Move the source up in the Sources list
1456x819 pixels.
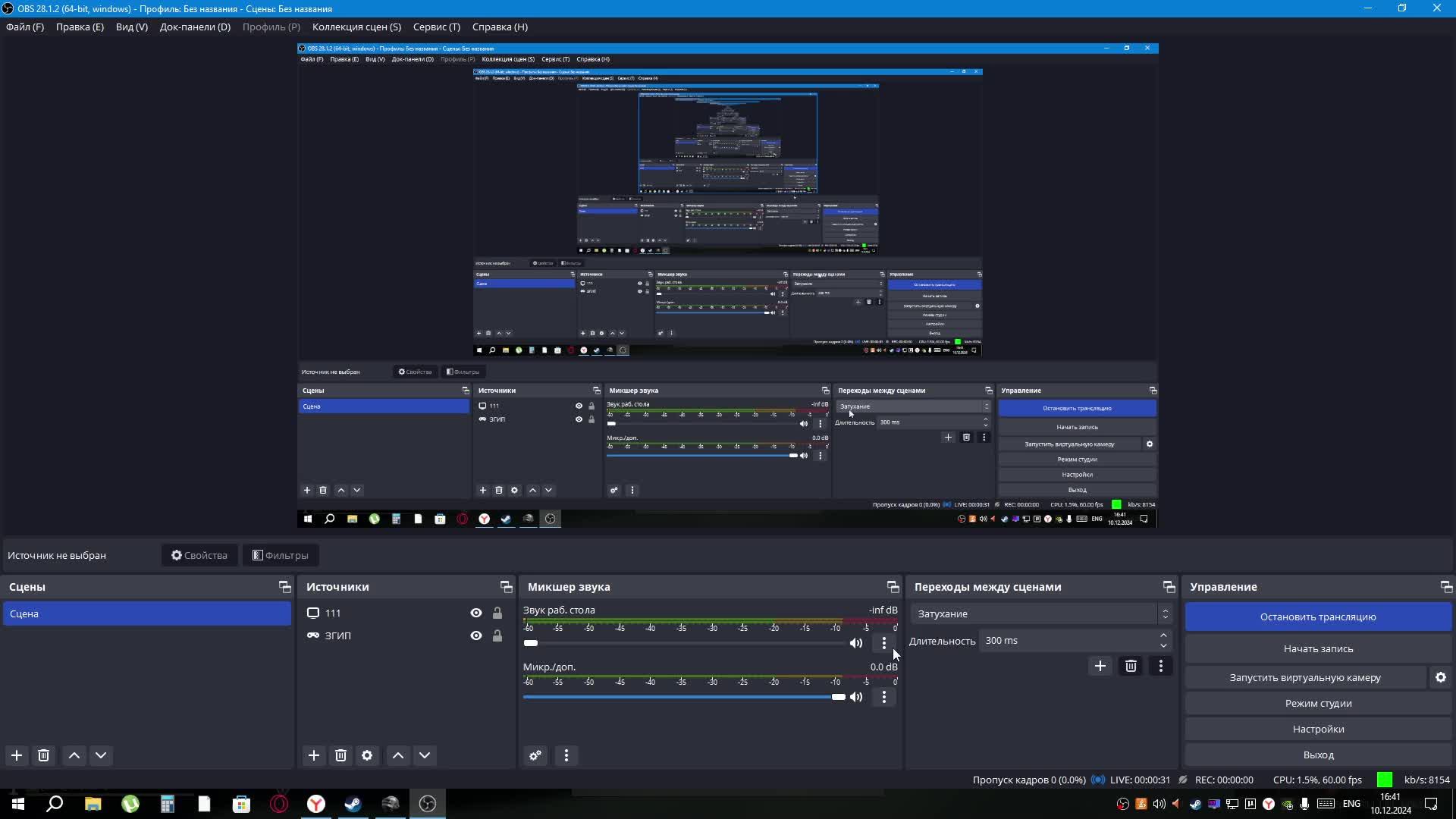[398, 755]
